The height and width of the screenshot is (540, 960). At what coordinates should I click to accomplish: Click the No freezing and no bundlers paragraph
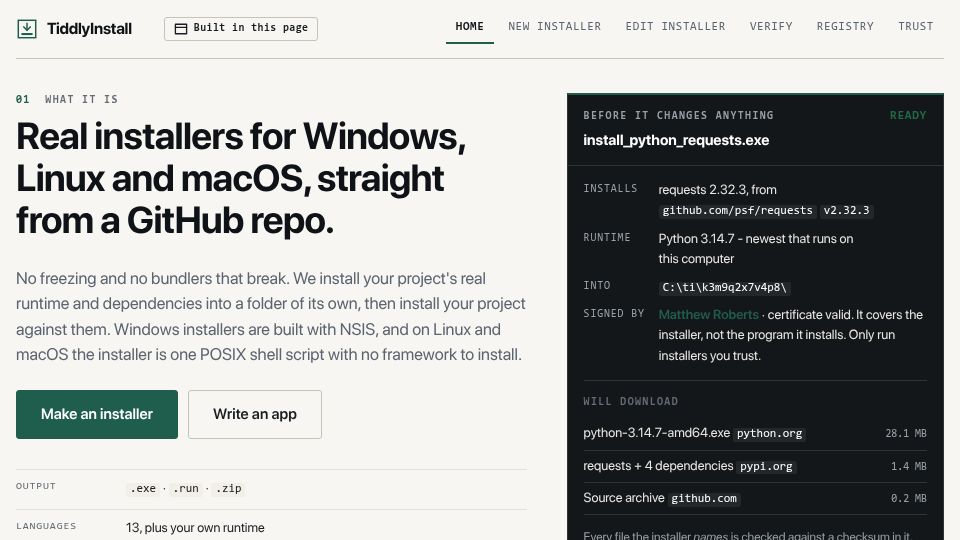271,317
